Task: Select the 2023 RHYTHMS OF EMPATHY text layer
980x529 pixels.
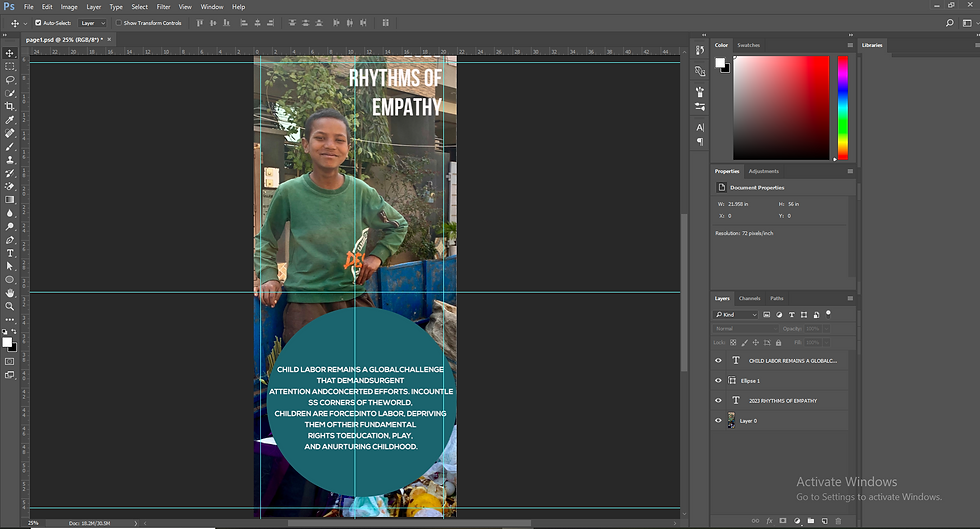Action: (782, 401)
